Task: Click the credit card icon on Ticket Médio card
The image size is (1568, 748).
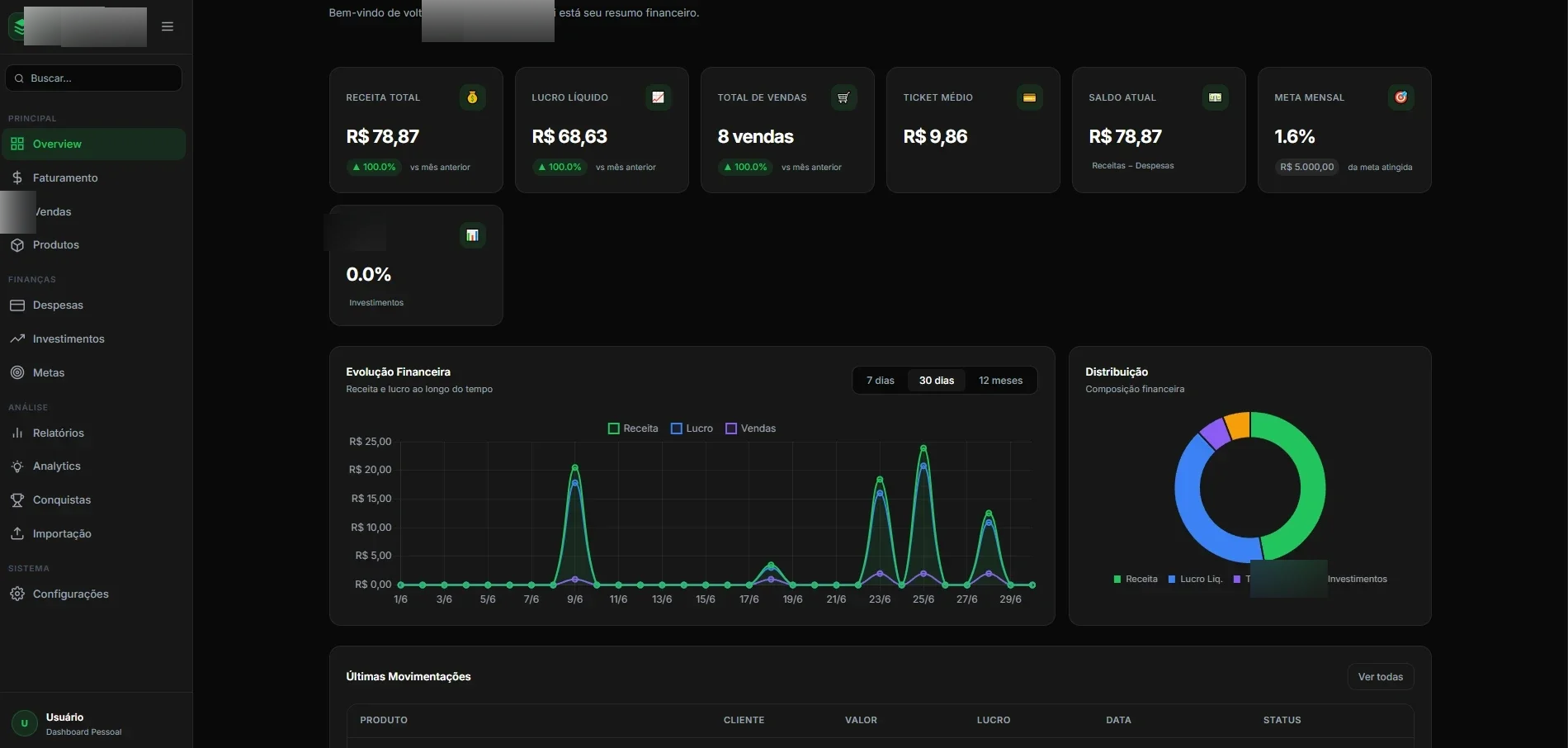Action: pyautogui.click(x=1029, y=97)
